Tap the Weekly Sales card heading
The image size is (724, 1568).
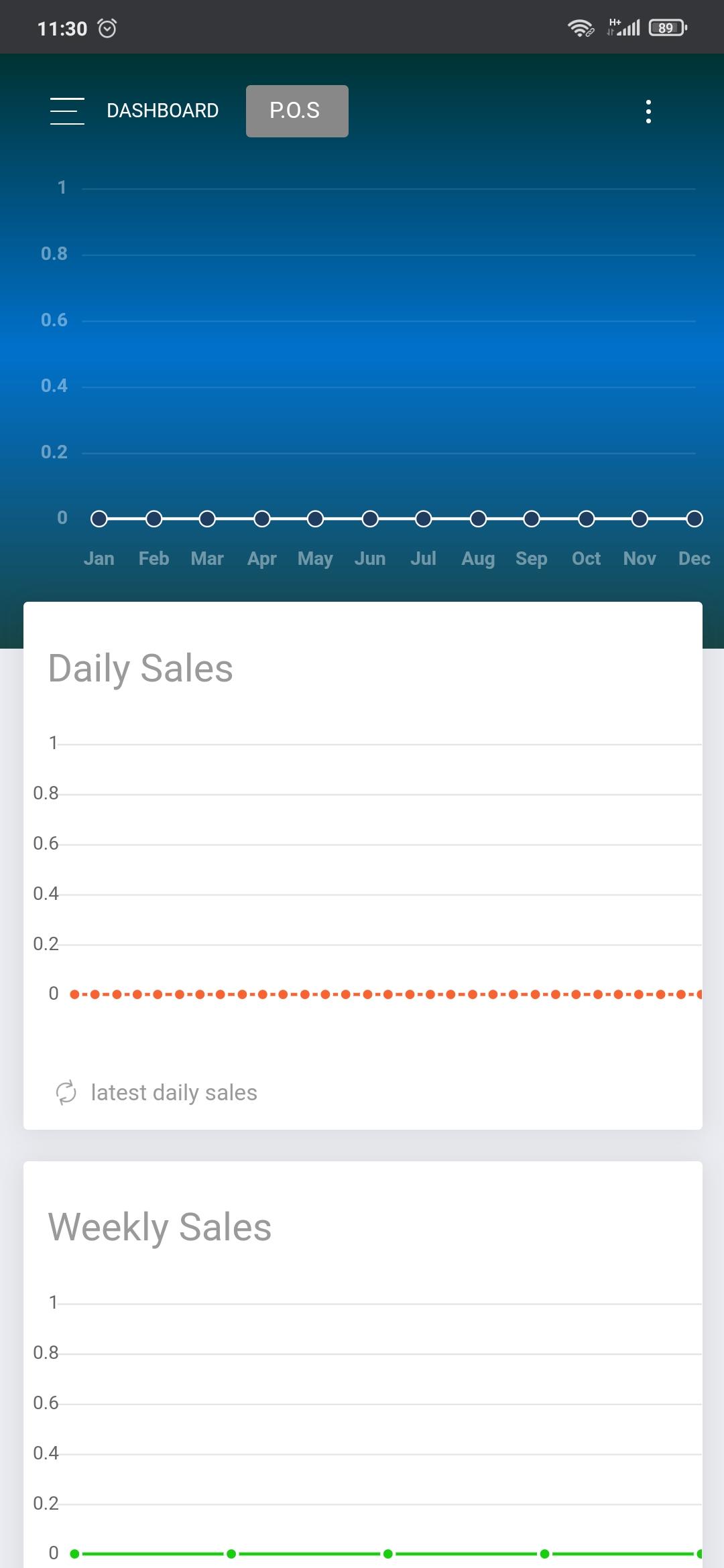(x=160, y=1228)
